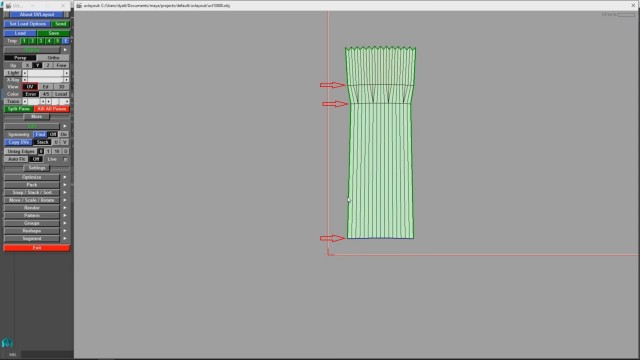Click the Light slider's left arrow
The height and width of the screenshot is (360, 640).
click(x=25, y=73)
